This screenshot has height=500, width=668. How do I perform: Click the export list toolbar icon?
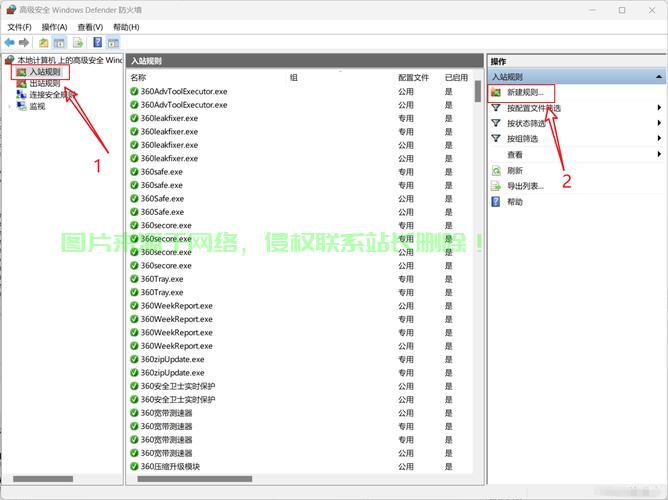(x=78, y=43)
